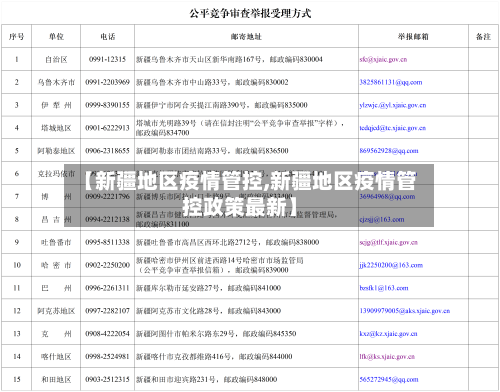Click the 伊犁州 row email link
This screenshot has height=392, width=500.
coord(393,105)
